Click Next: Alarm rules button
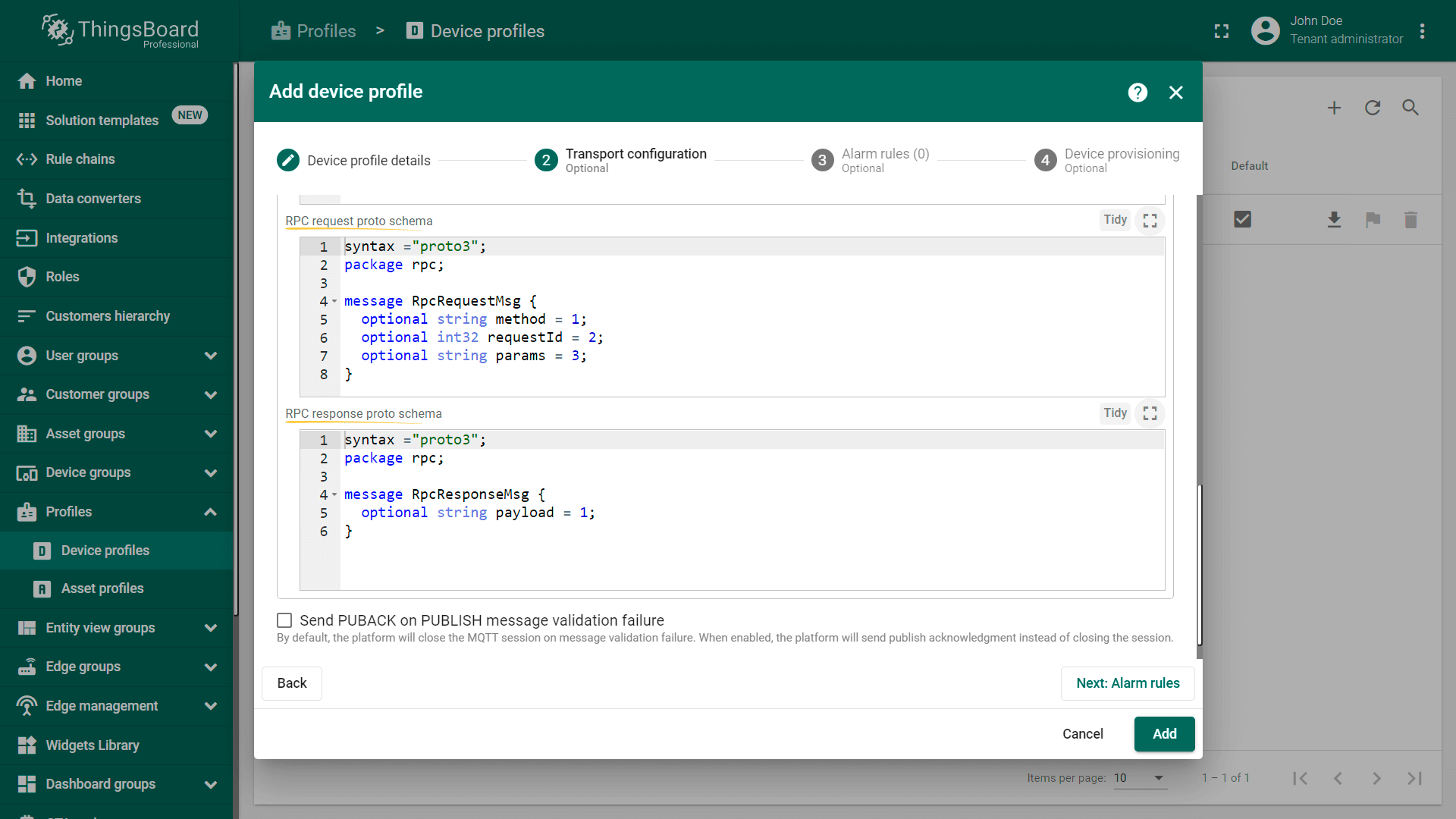 (x=1127, y=683)
